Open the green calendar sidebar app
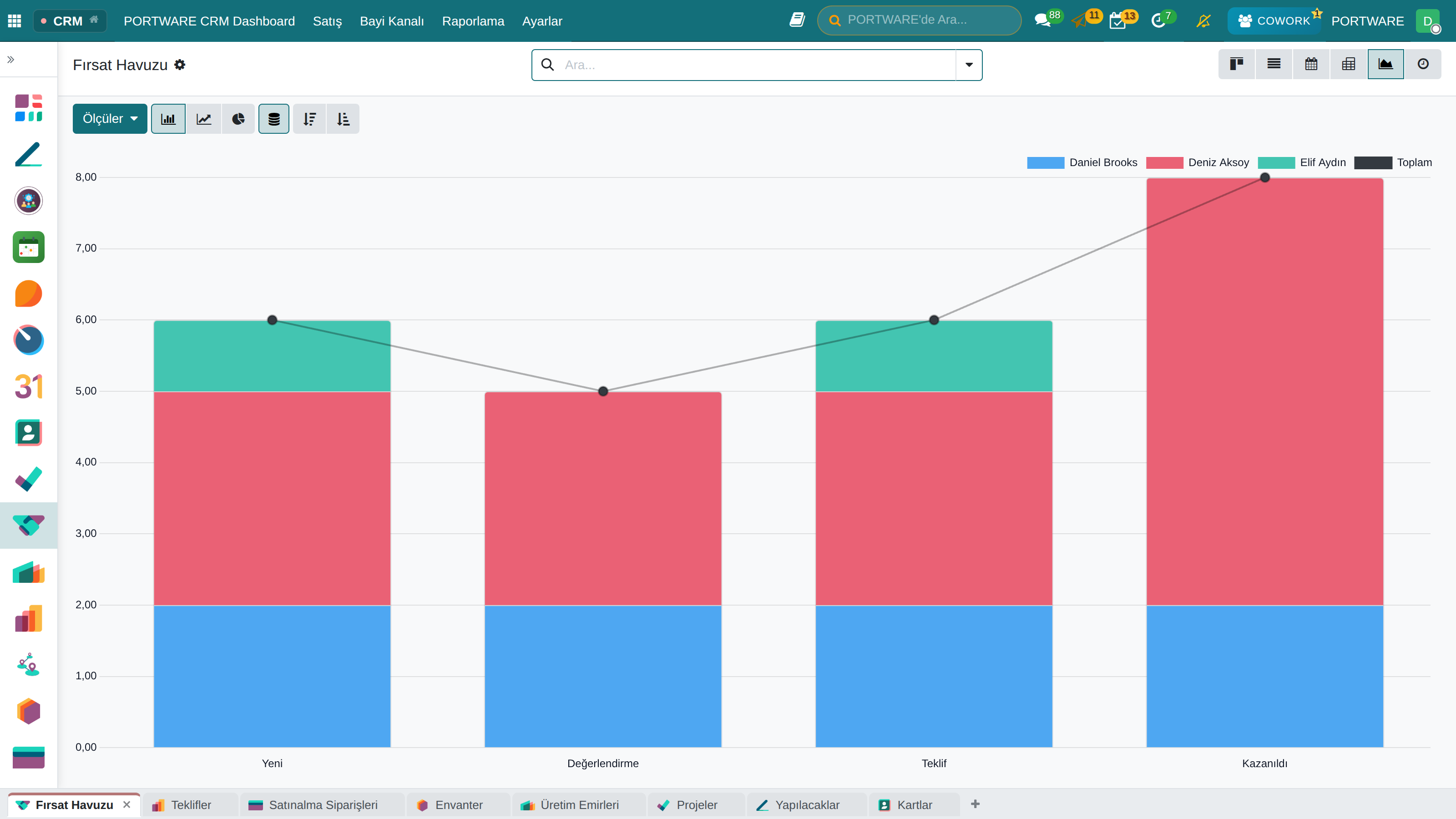The height and width of the screenshot is (819, 1456). tap(28, 247)
